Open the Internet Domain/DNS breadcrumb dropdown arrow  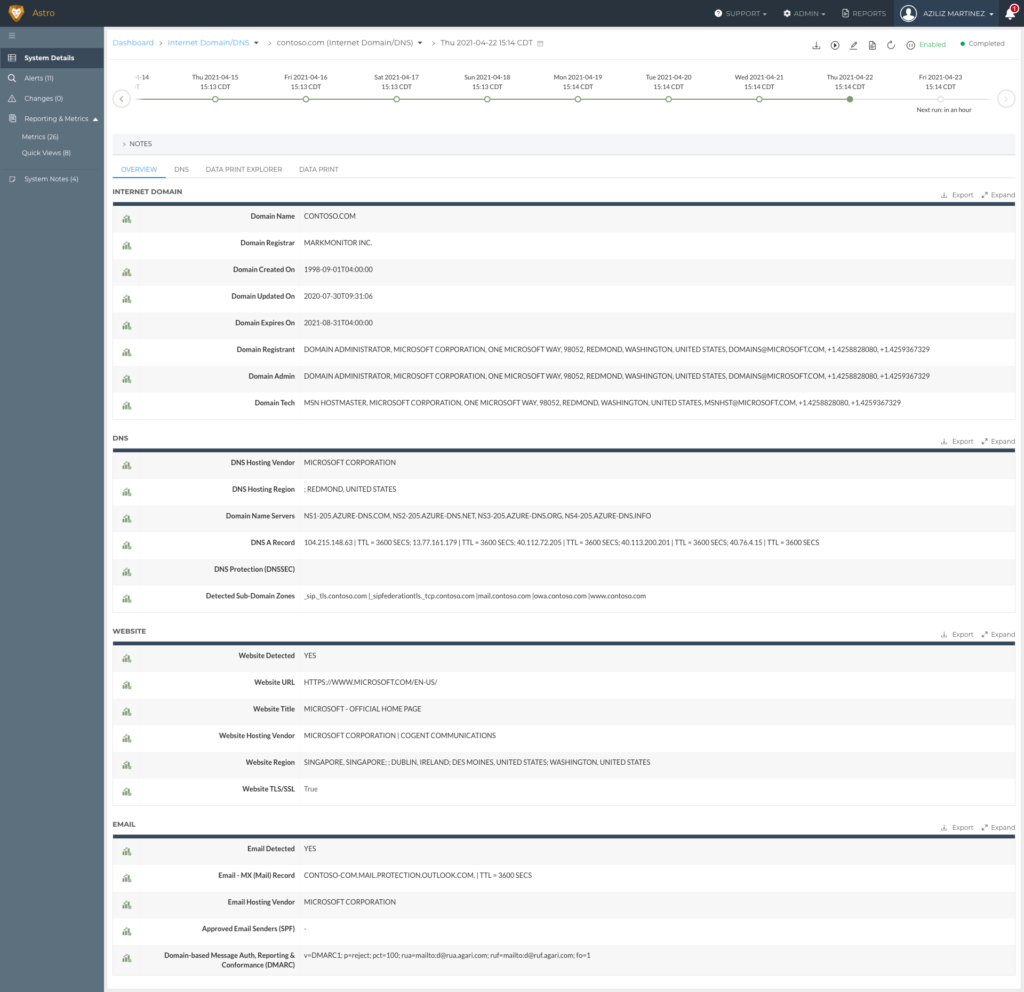(256, 43)
